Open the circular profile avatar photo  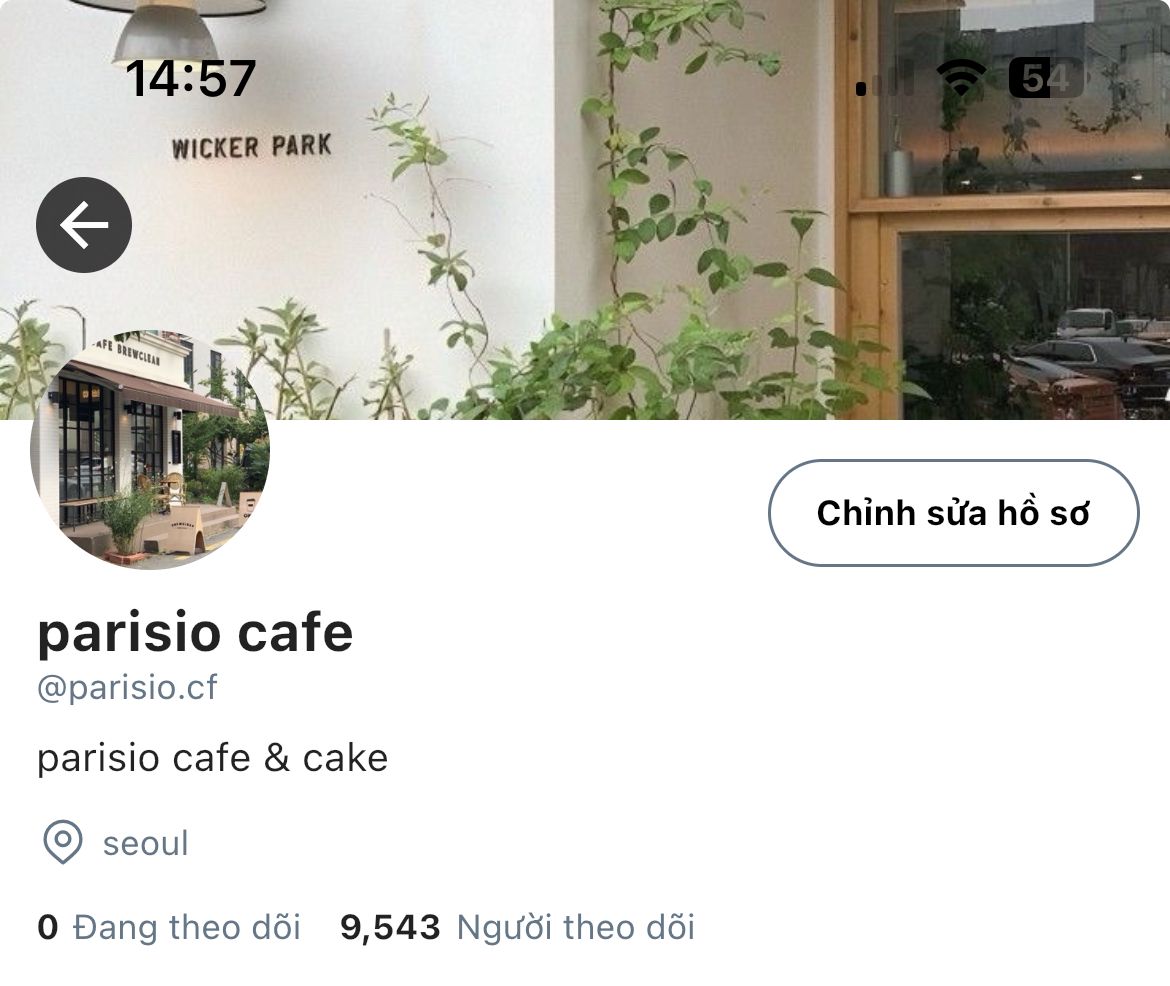(x=150, y=449)
